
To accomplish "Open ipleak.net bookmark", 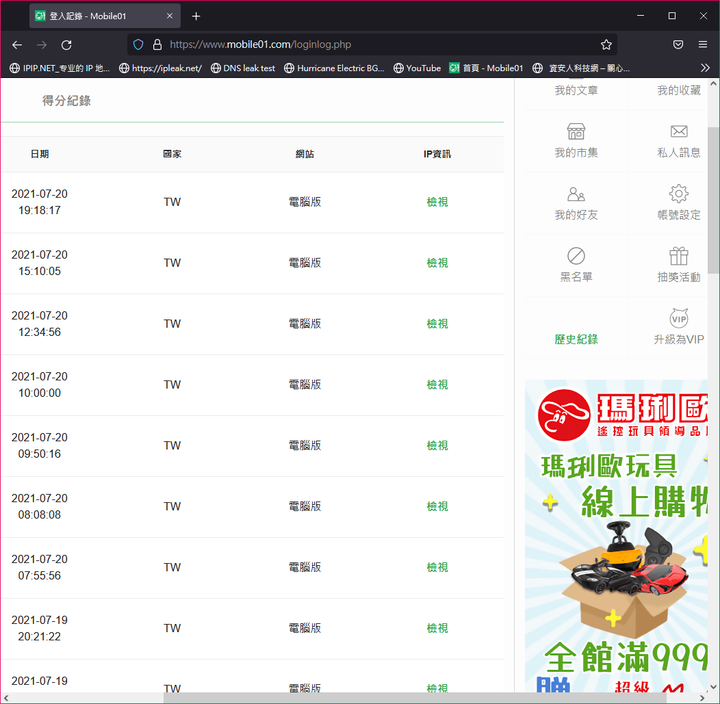I will pyautogui.click(x=160, y=68).
